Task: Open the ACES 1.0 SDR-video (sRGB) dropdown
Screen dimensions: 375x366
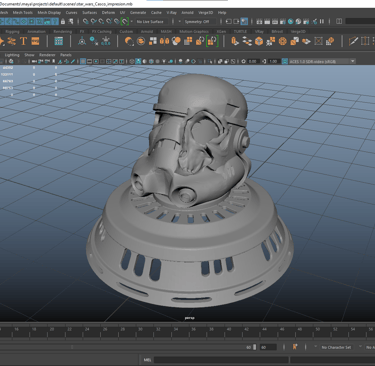Action: (x=322, y=61)
